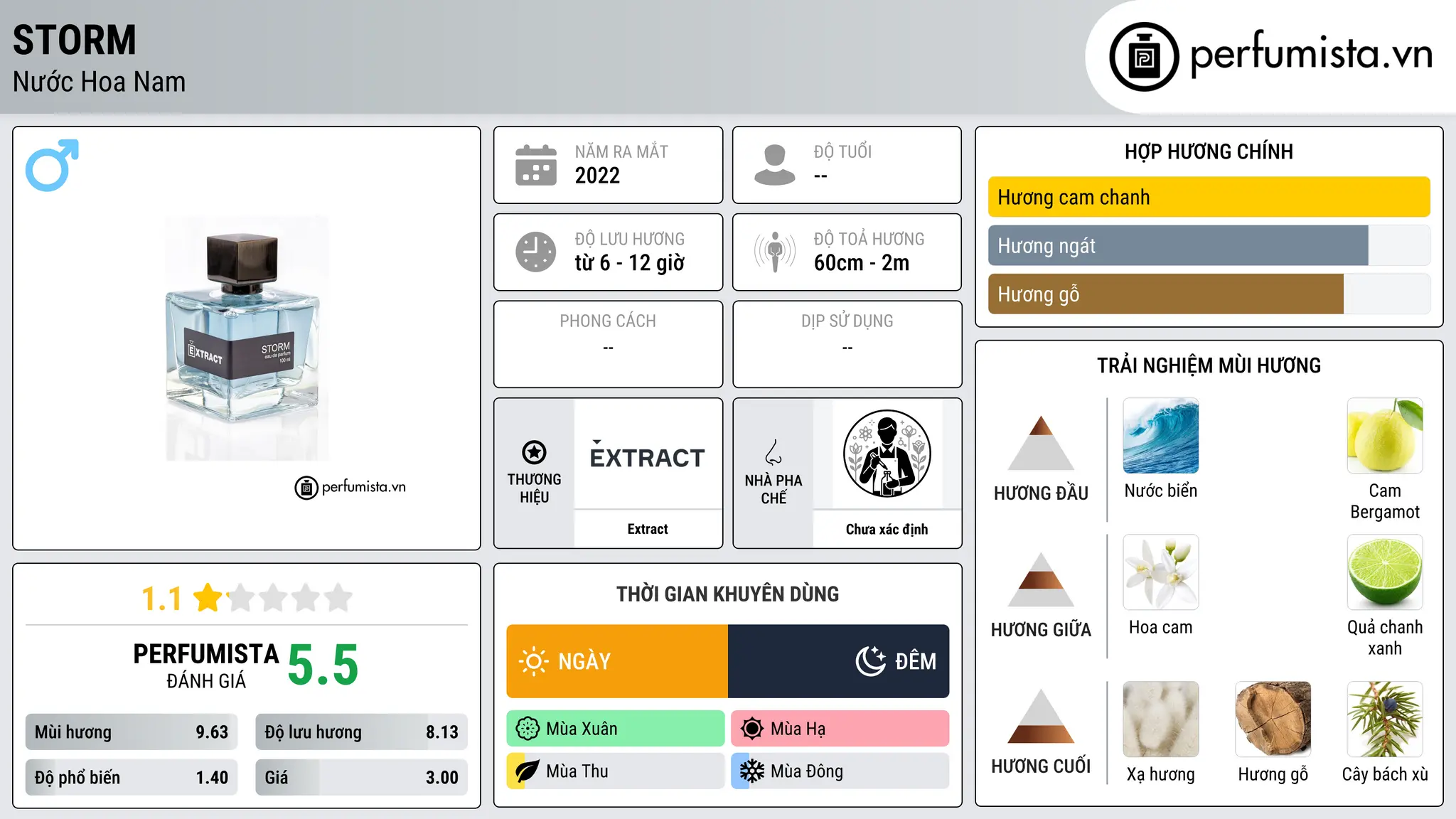
Task: Select the Hoa cam note image
Action: [x=1161, y=572]
